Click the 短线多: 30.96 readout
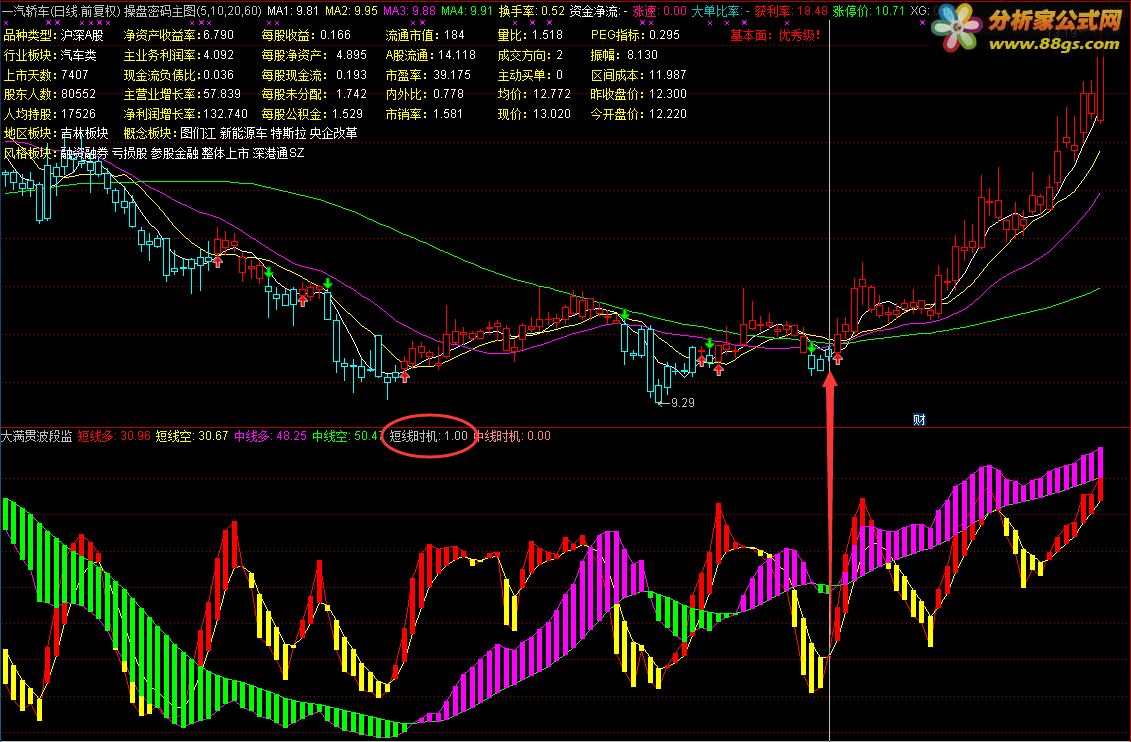Image resolution: width=1131 pixels, height=742 pixels. [114, 436]
